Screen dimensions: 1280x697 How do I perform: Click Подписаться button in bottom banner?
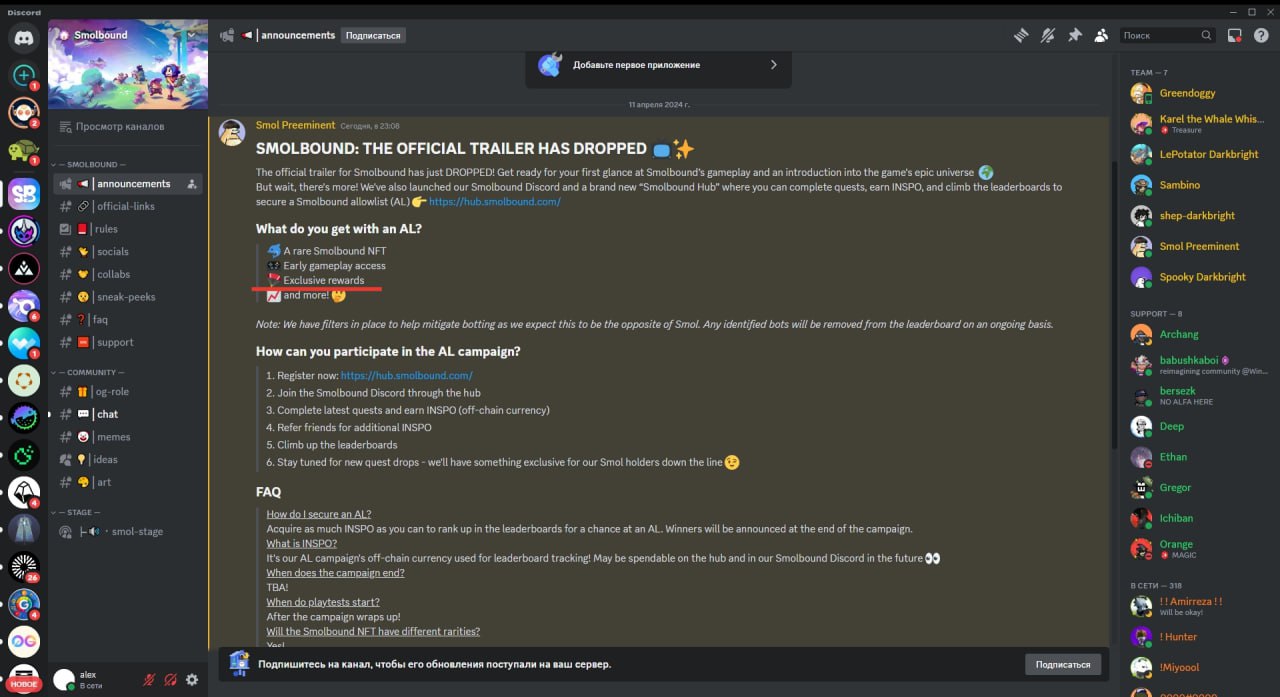coord(1063,664)
